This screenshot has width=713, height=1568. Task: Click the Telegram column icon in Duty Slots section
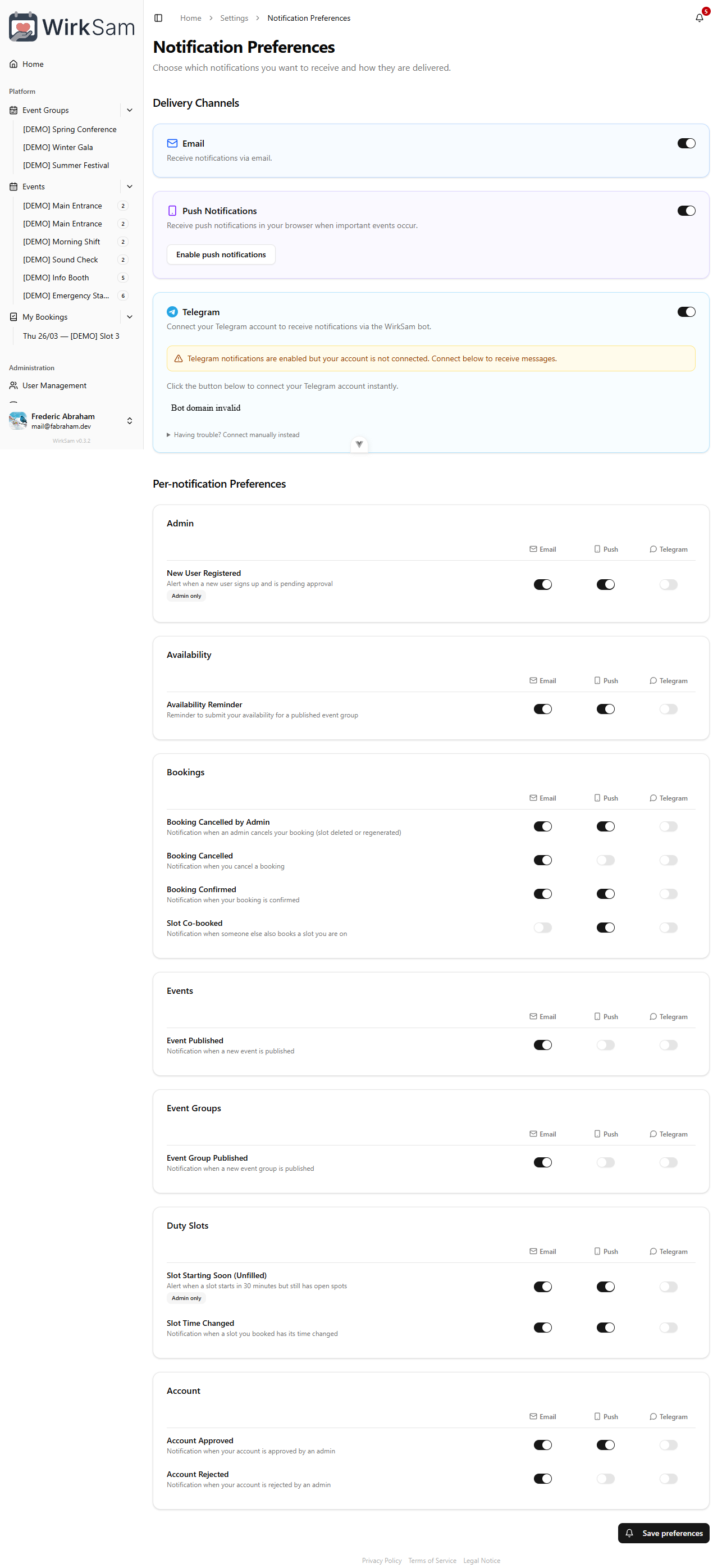click(x=653, y=1252)
